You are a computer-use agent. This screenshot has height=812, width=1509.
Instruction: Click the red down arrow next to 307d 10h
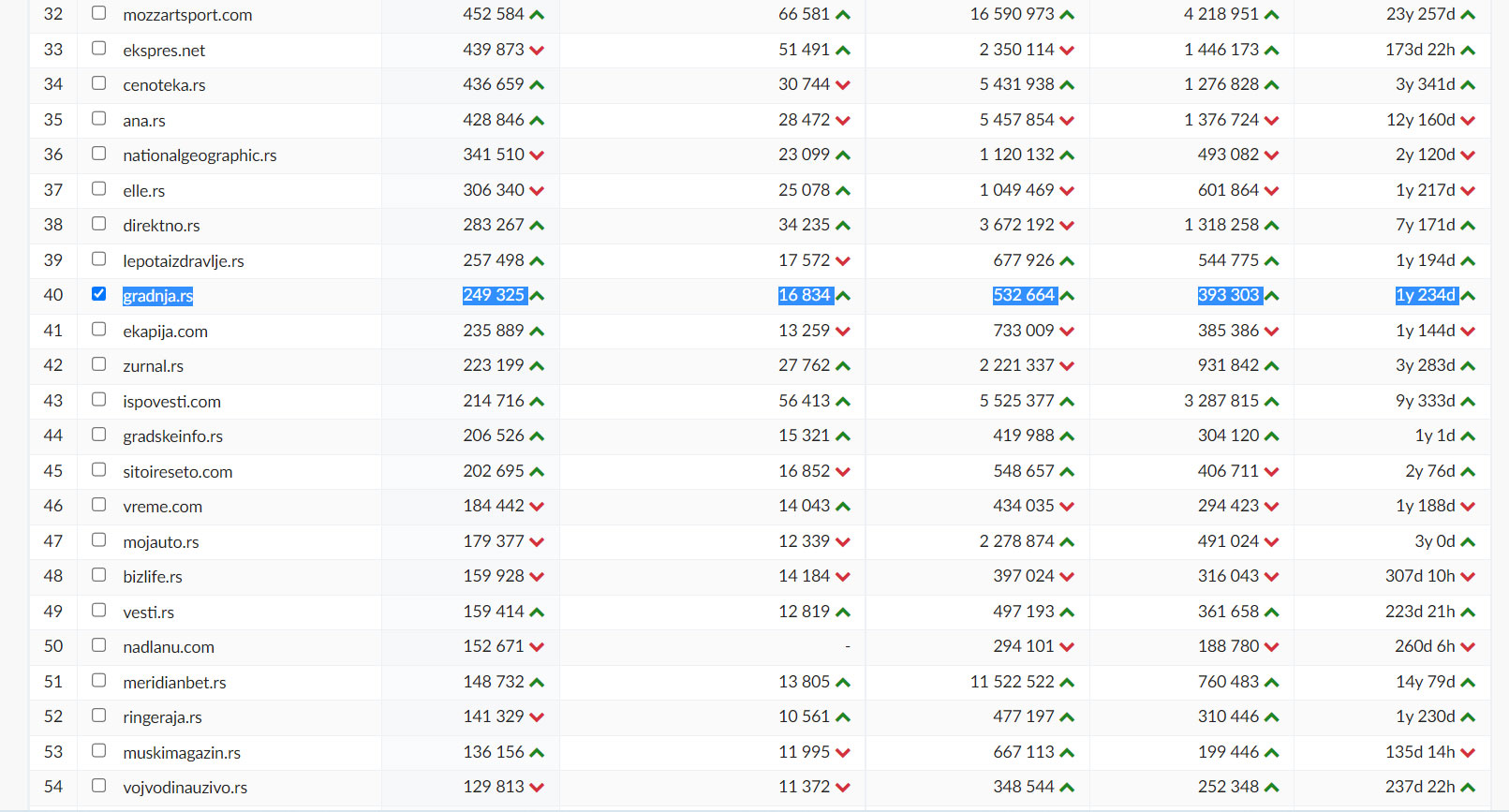click(1468, 577)
